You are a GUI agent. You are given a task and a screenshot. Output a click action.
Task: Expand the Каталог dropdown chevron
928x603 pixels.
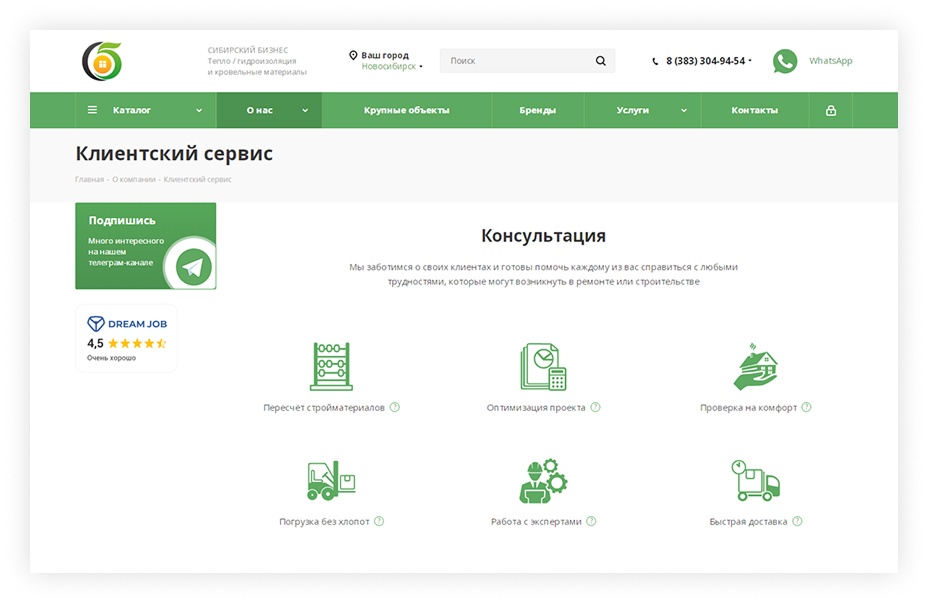point(199,111)
